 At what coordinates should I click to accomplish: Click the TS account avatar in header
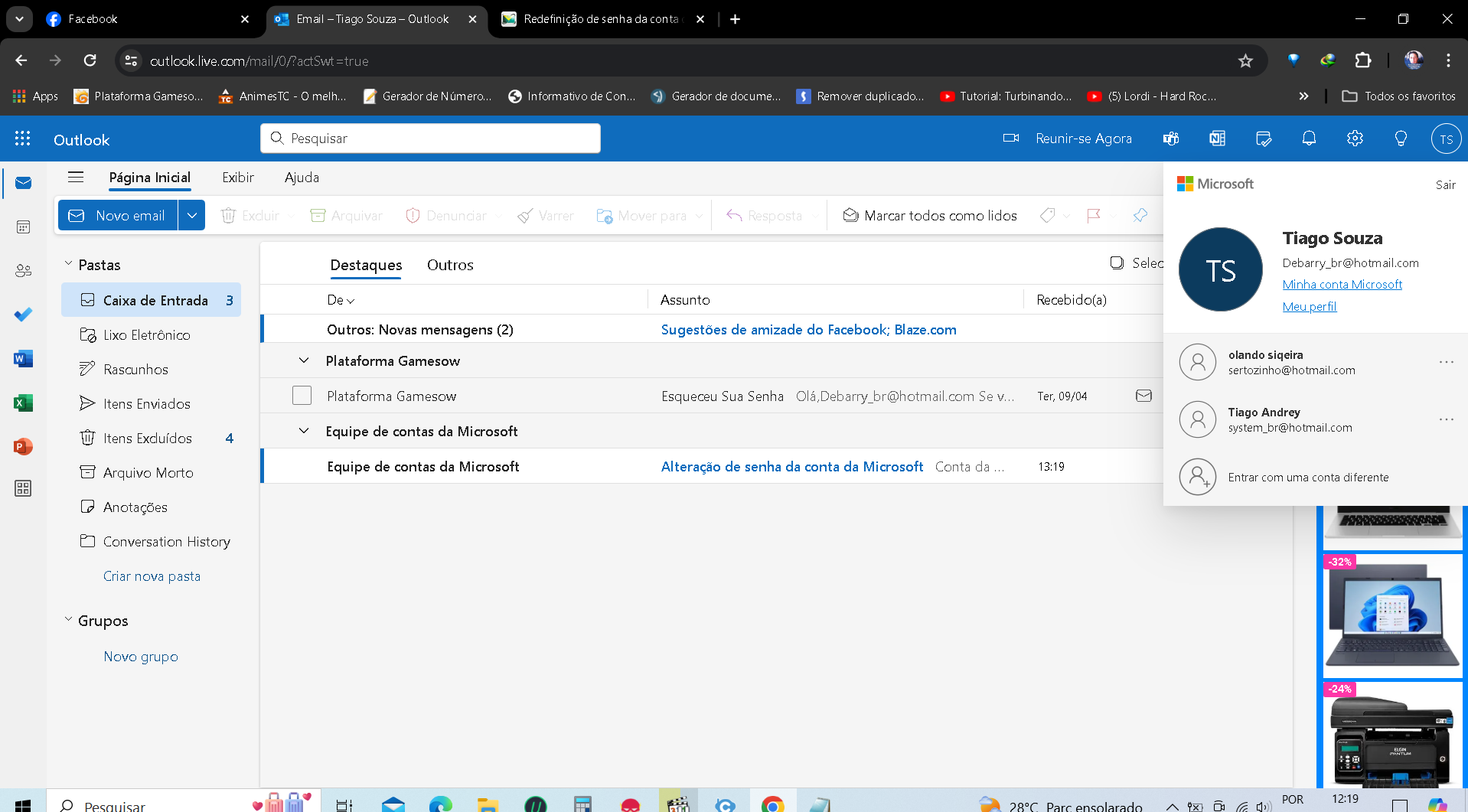pyautogui.click(x=1446, y=139)
